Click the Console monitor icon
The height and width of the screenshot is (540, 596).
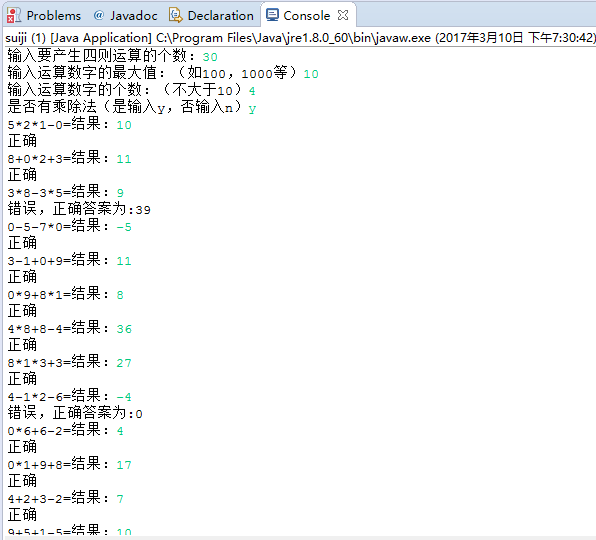point(272,15)
